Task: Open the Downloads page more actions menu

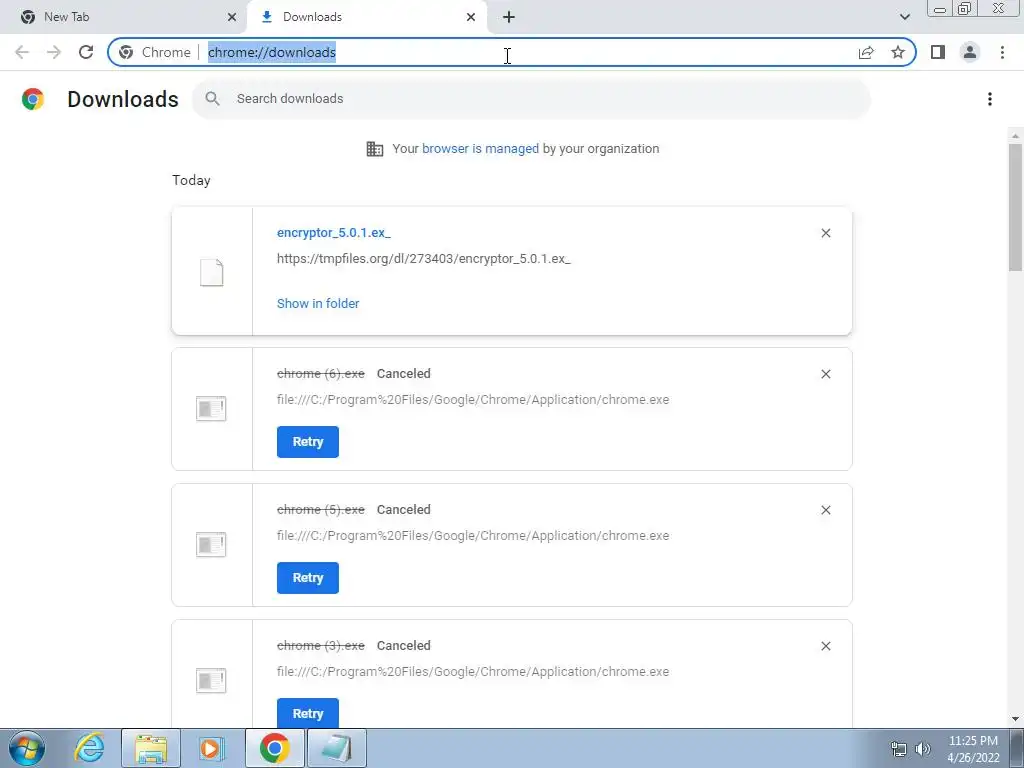Action: pos(990,99)
